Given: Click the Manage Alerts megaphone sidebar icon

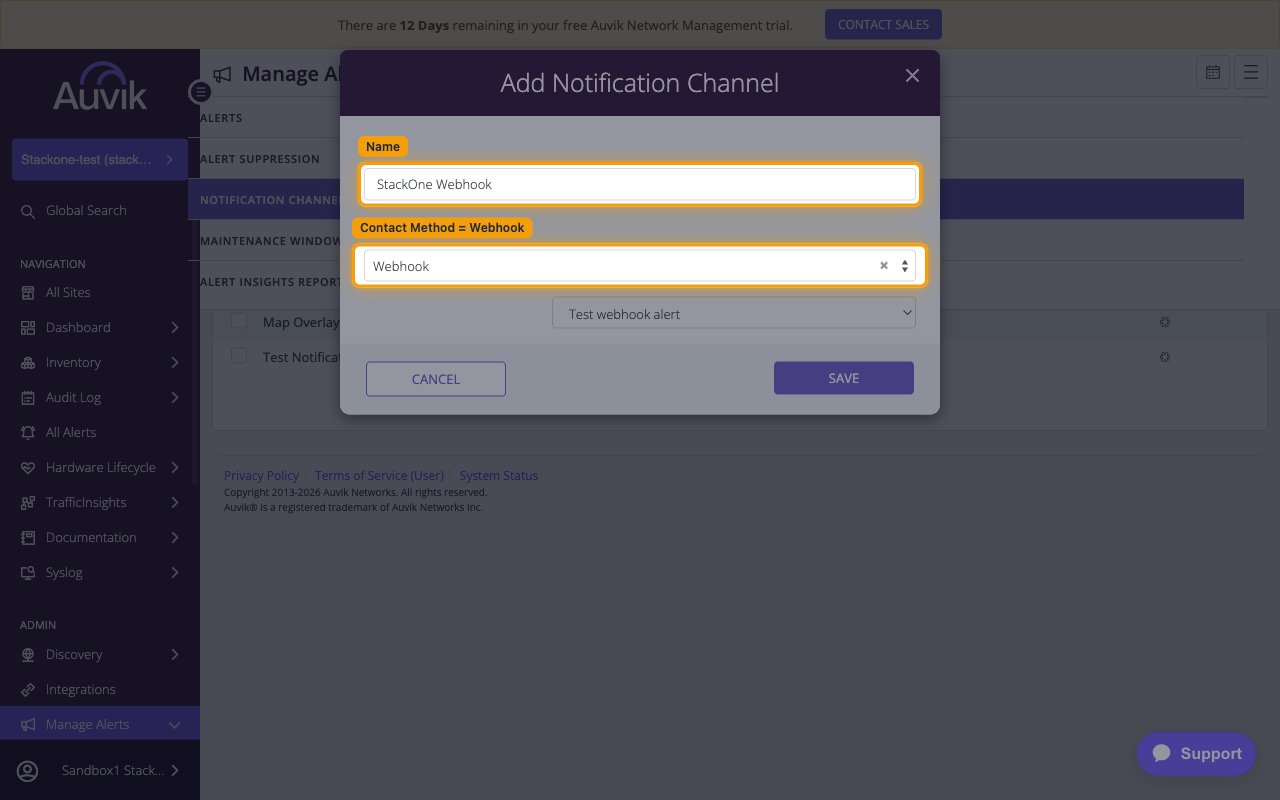Looking at the screenshot, I should click(28, 725).
